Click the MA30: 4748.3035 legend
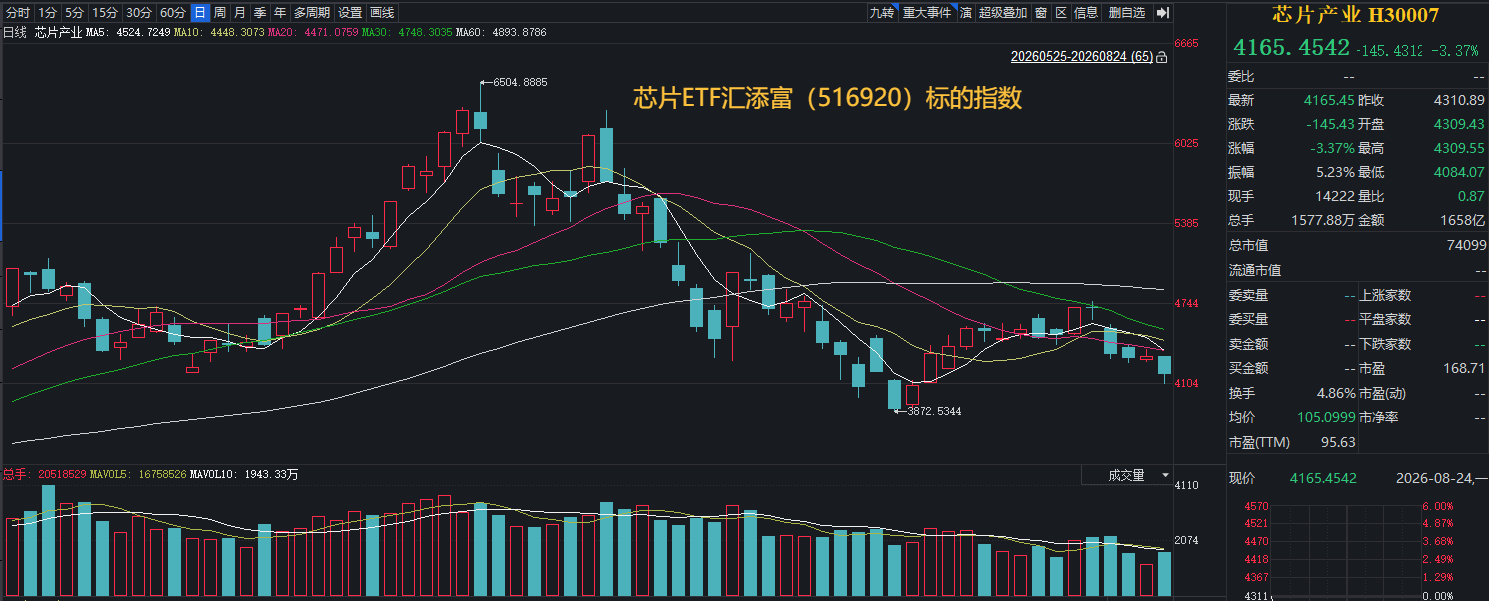1489x601 pixels. click(405, 33)
